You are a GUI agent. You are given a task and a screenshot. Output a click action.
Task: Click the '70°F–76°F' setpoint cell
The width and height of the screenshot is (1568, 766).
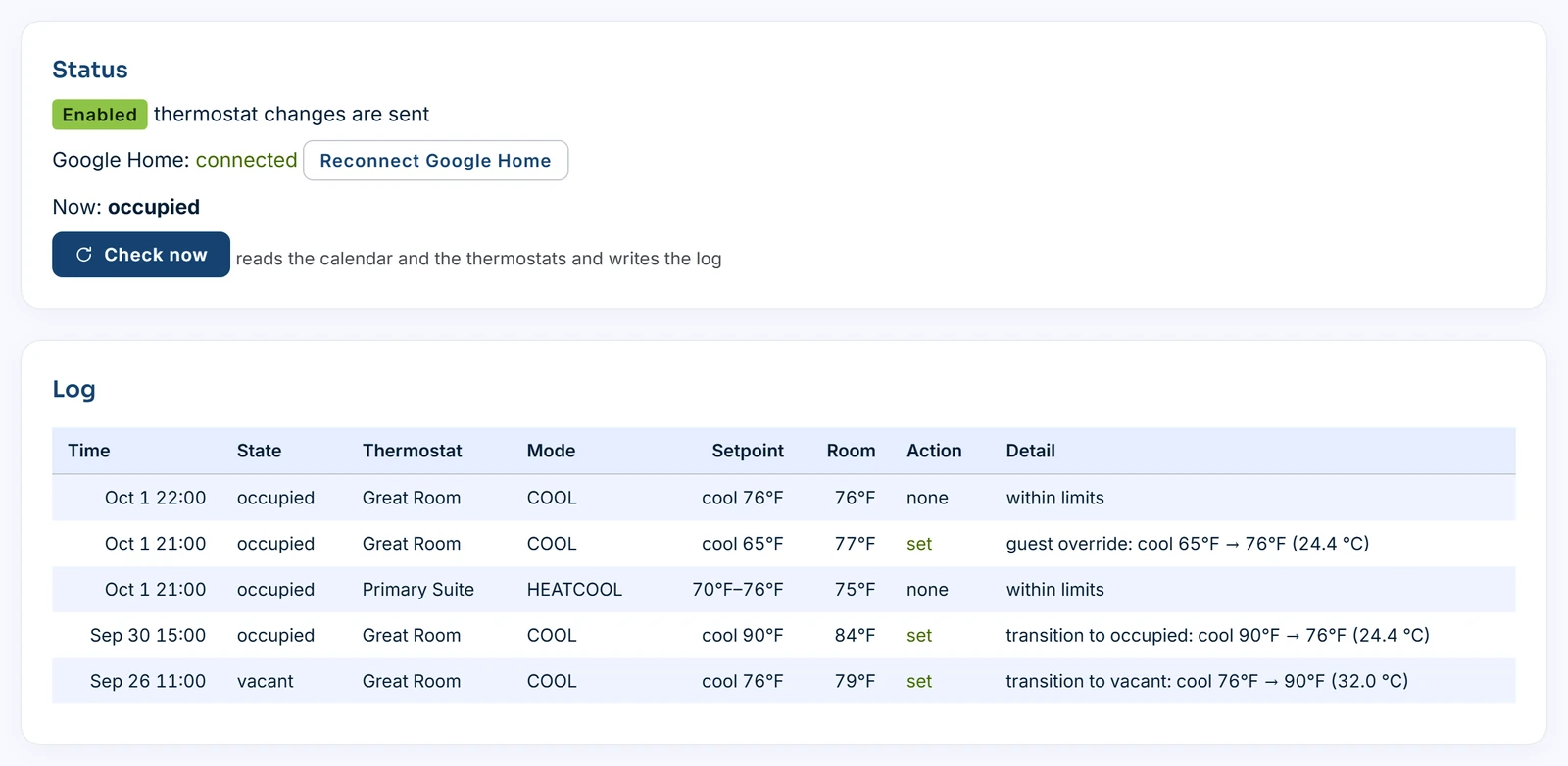[x=738, y=590]
